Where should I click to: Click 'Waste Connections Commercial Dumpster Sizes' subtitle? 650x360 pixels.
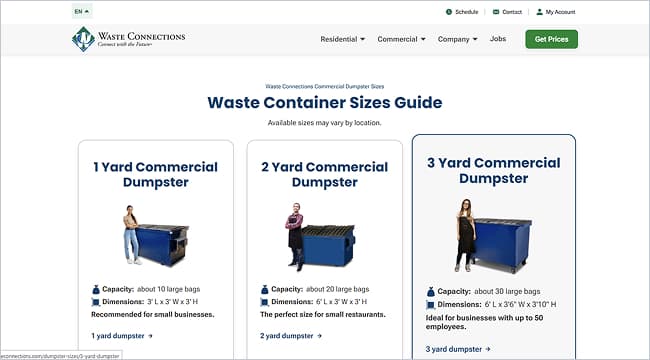[325, 87]
